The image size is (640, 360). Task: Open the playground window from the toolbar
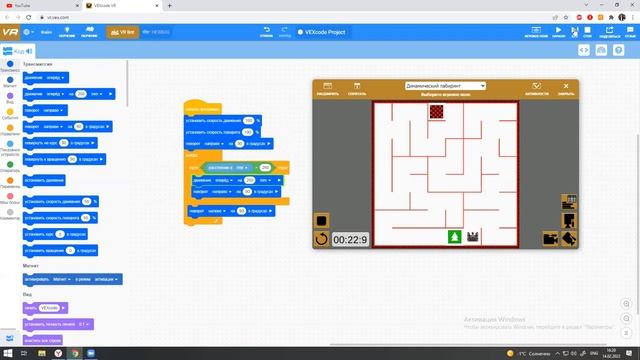click(x=536, y=32)
